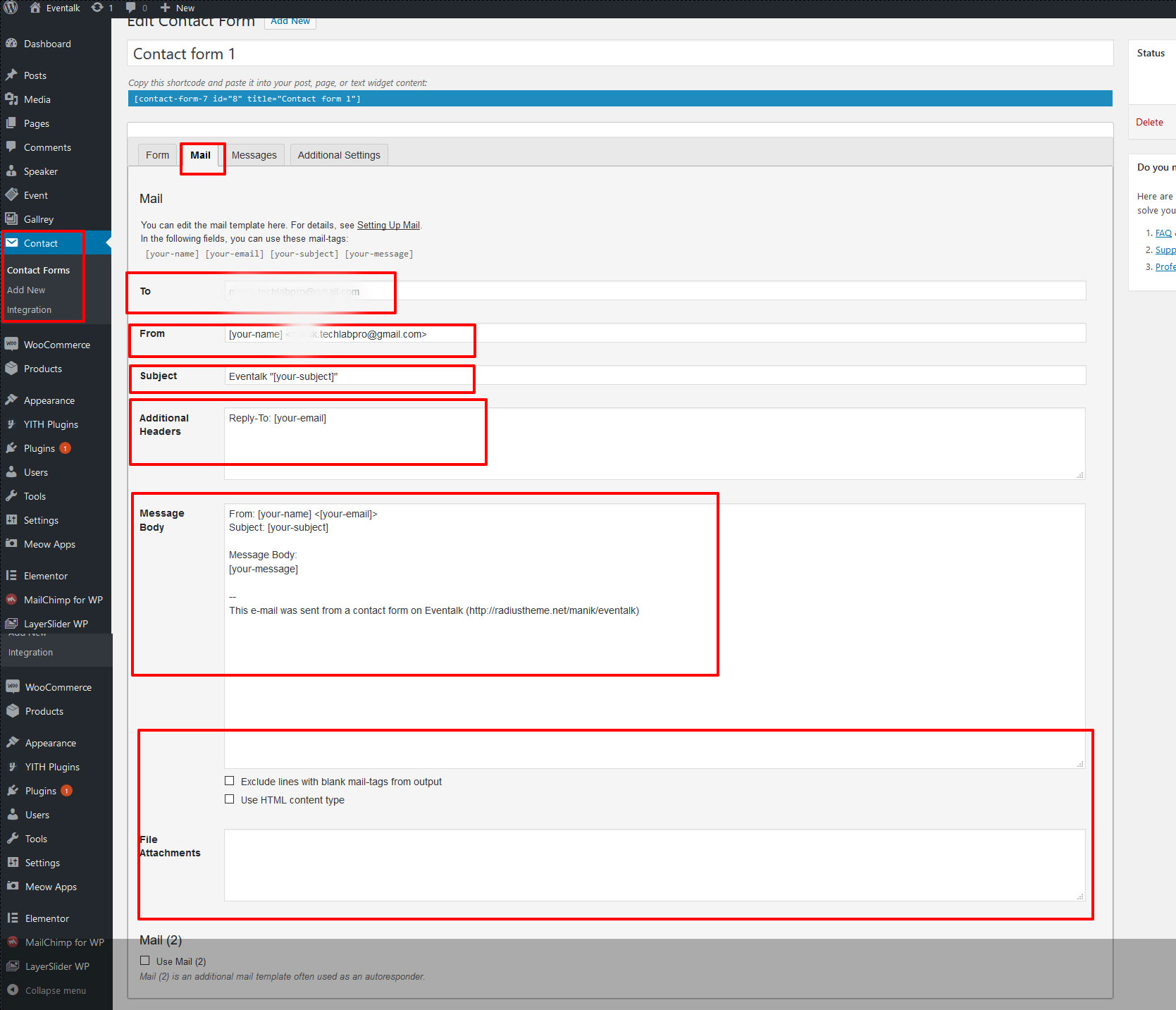The height and width of the screenshot is (1010, 1176).
Task: Enable Exclude lines with blank mail-tags
Action: point(229,781)
